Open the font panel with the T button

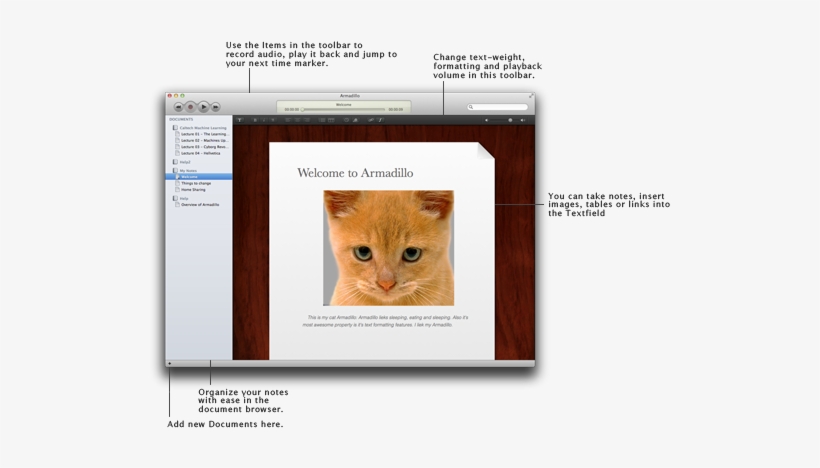(x=240, y=120)
